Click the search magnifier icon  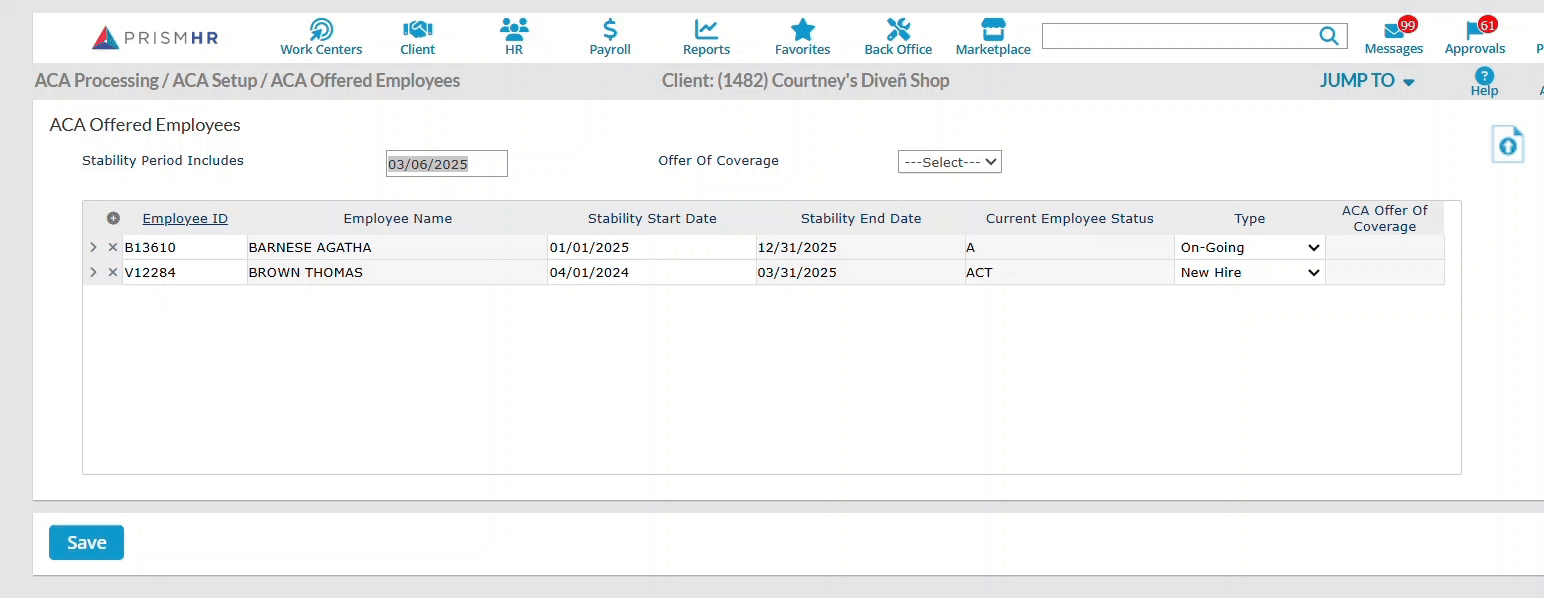(1328, 37)
